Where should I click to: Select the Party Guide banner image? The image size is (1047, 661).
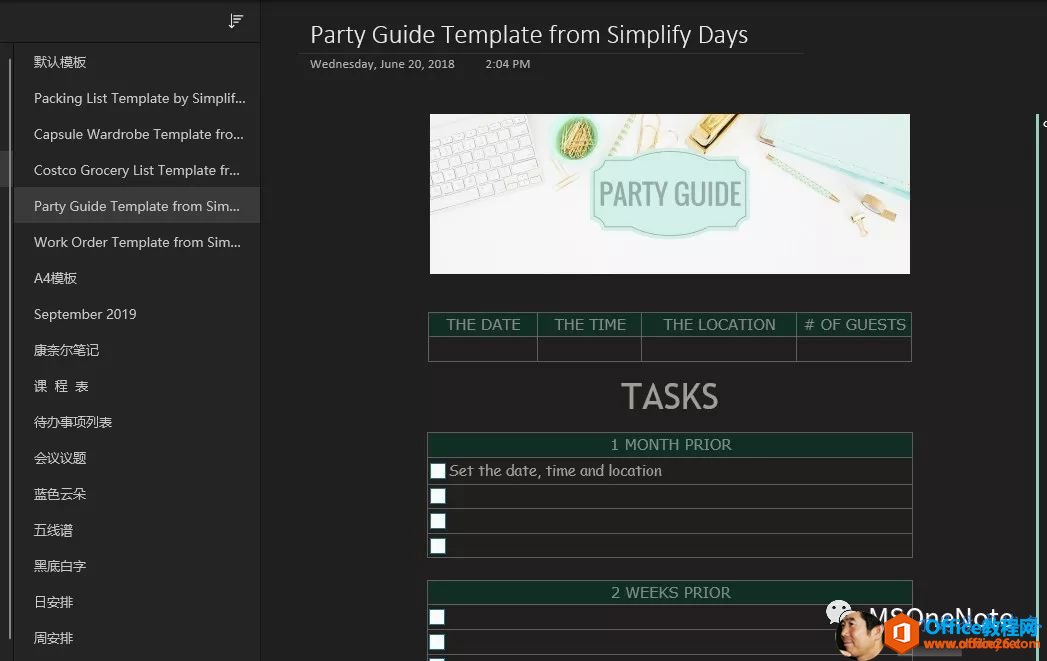pos(670,194)
